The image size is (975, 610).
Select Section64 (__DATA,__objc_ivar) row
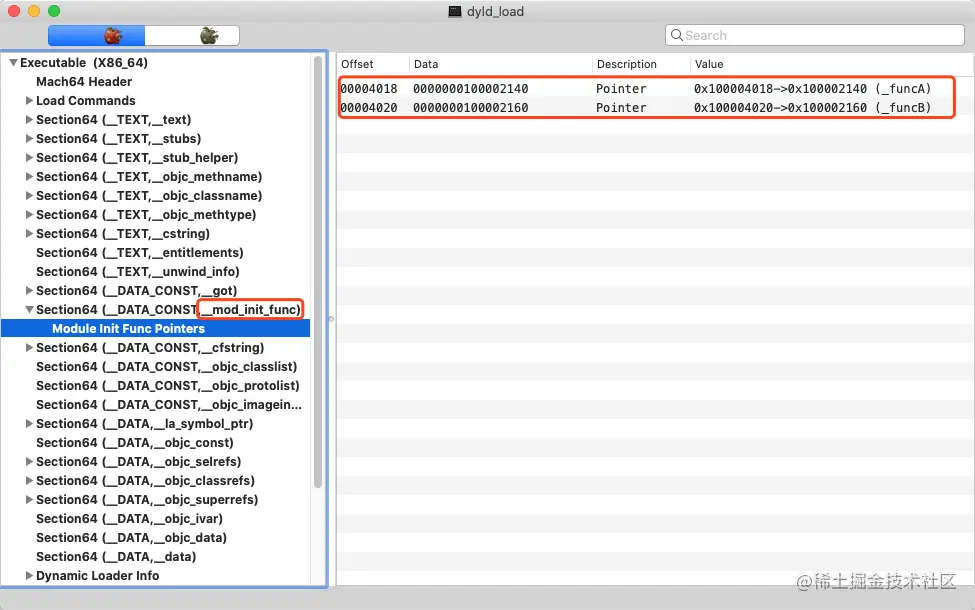point(155,519)
